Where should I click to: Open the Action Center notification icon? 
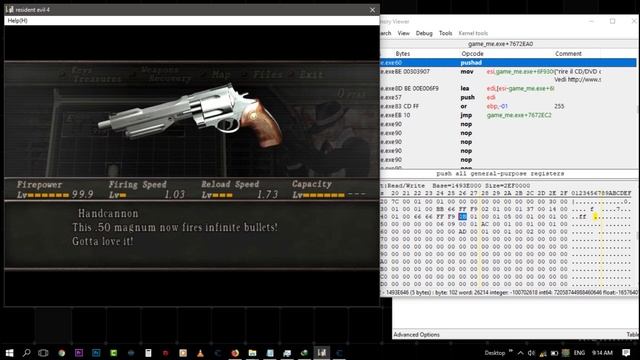[626, 353]
